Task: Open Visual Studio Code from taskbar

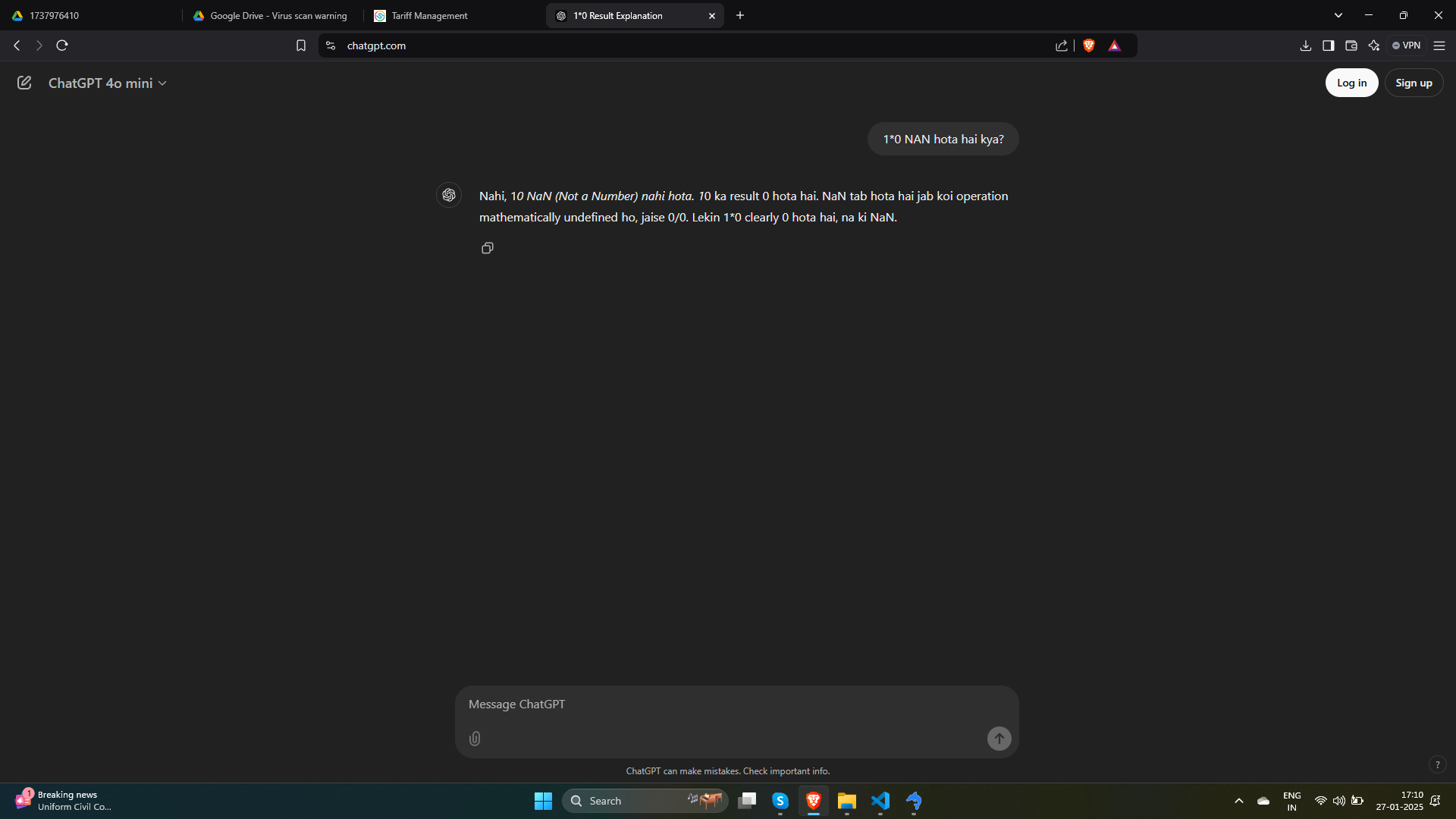Action: pyautogui.click(x=880, y=801)
